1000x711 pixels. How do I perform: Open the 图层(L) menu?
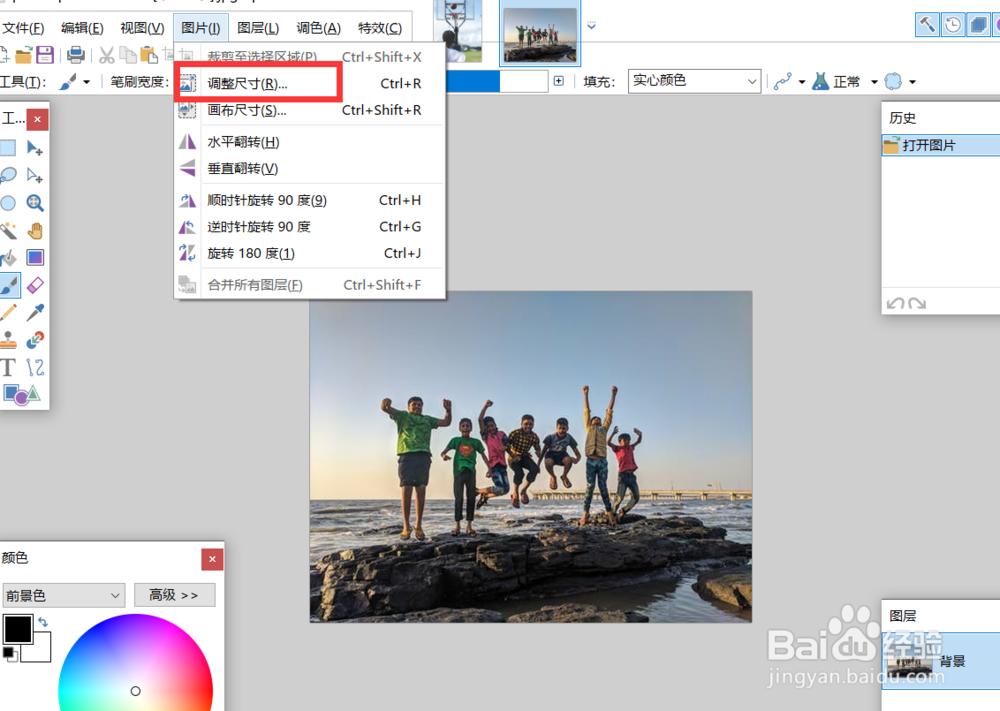pos(258,28)
